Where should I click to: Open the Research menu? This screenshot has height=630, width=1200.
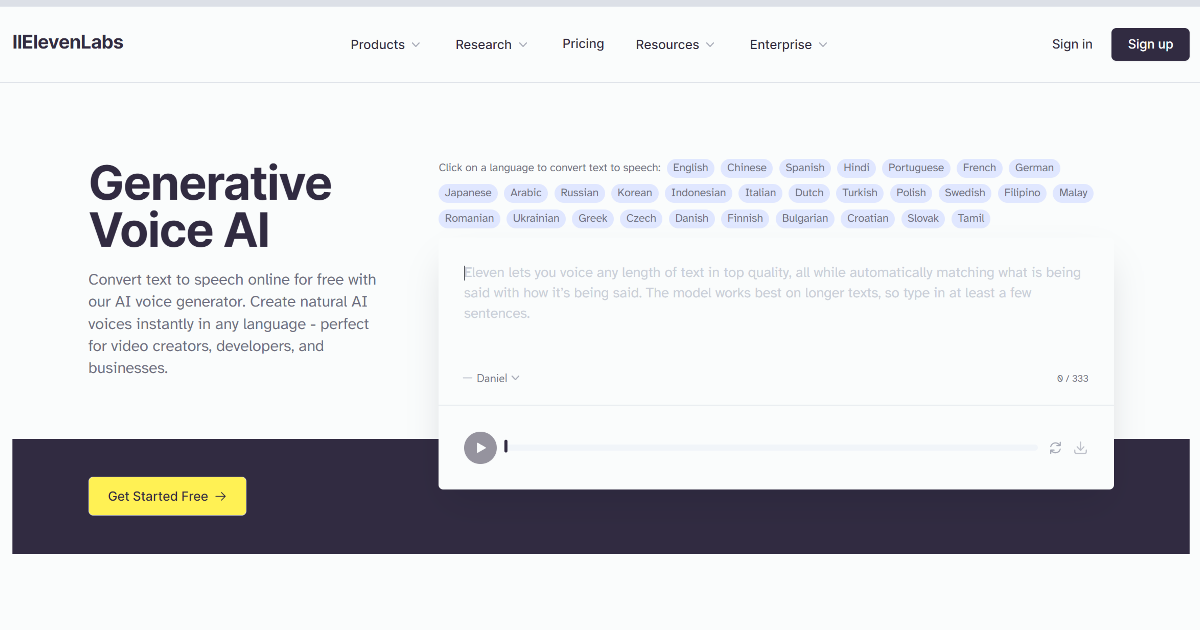[x=490, y=44]
